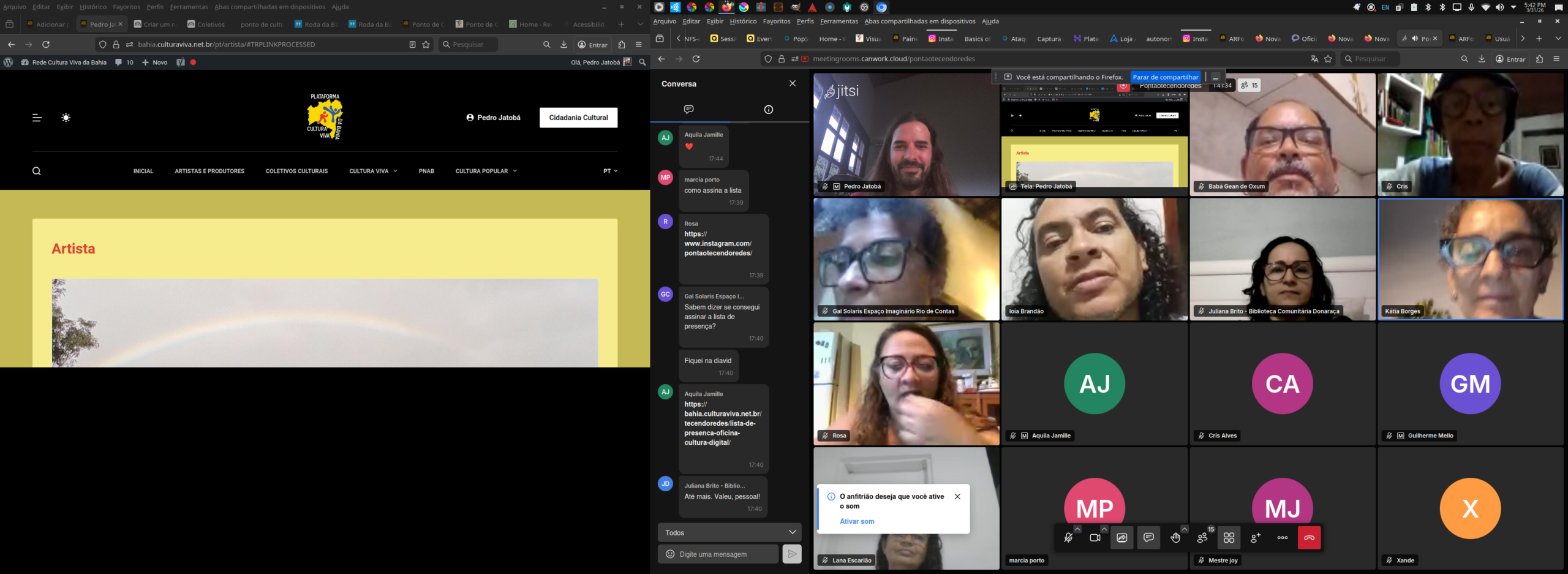This screenshot has width=1568, height=574.
Task: Unmute the microphone in Jitsi toolbar
Action: click(1068, 538)
